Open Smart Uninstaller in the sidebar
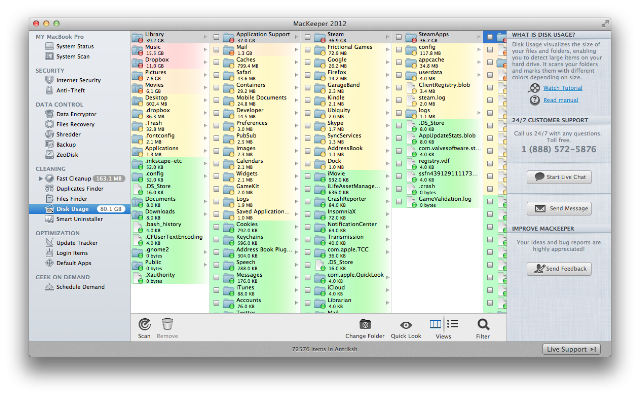This screenshot has width=640, height=397. tap(79, 219)
